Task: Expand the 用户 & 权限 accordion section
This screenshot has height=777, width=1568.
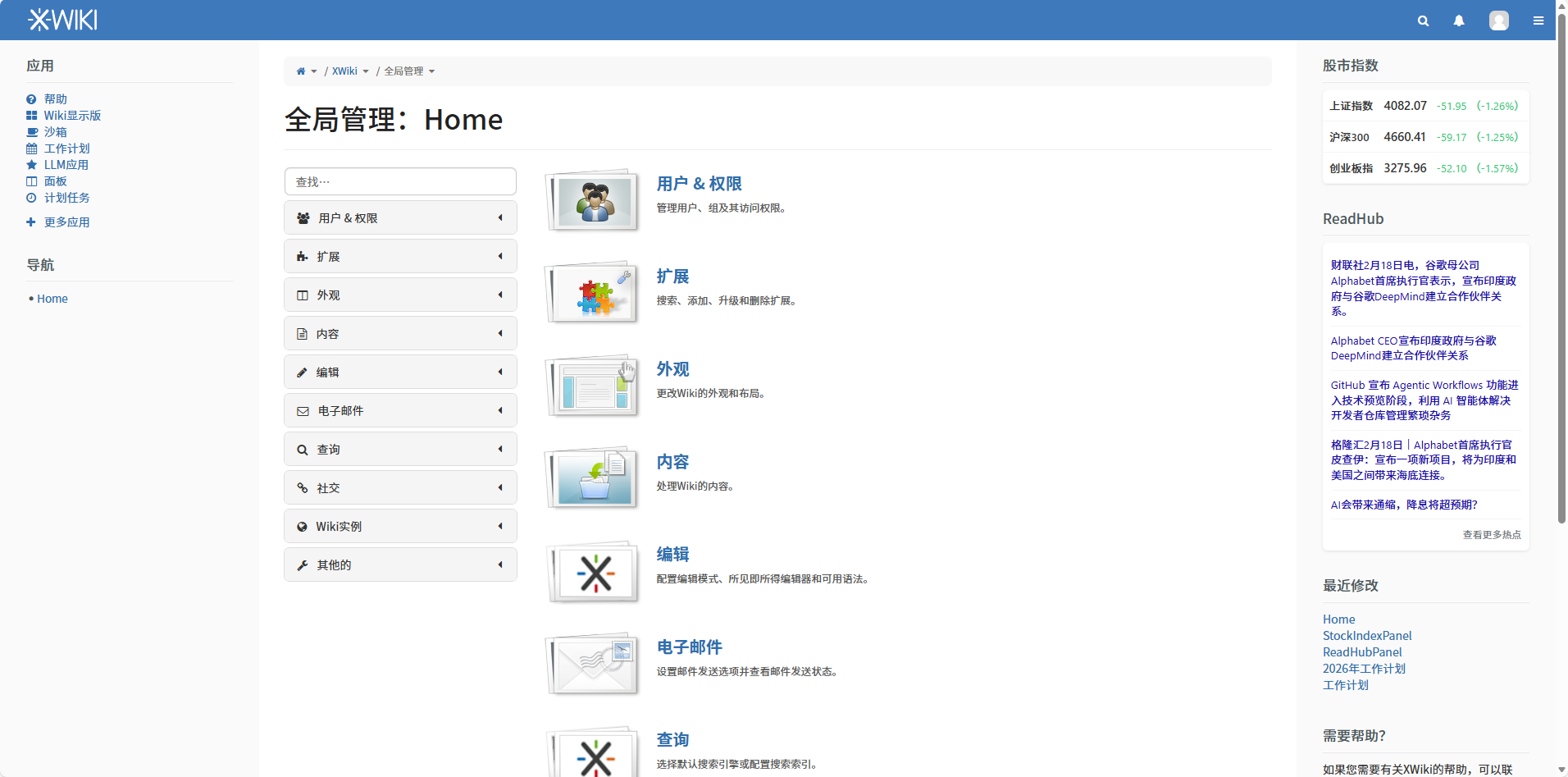Action: click(x=400, y=217)
